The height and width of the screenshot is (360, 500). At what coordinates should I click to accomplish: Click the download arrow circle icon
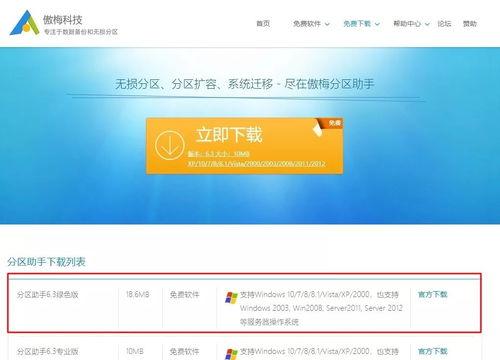(170, 145)
